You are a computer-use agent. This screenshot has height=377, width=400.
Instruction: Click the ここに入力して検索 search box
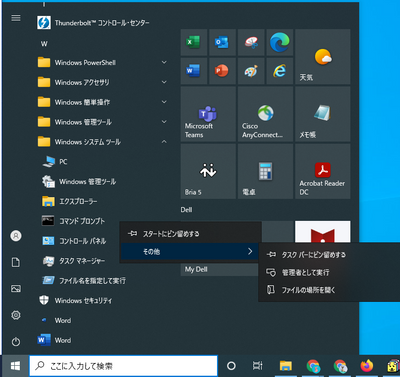coord(124,366)
